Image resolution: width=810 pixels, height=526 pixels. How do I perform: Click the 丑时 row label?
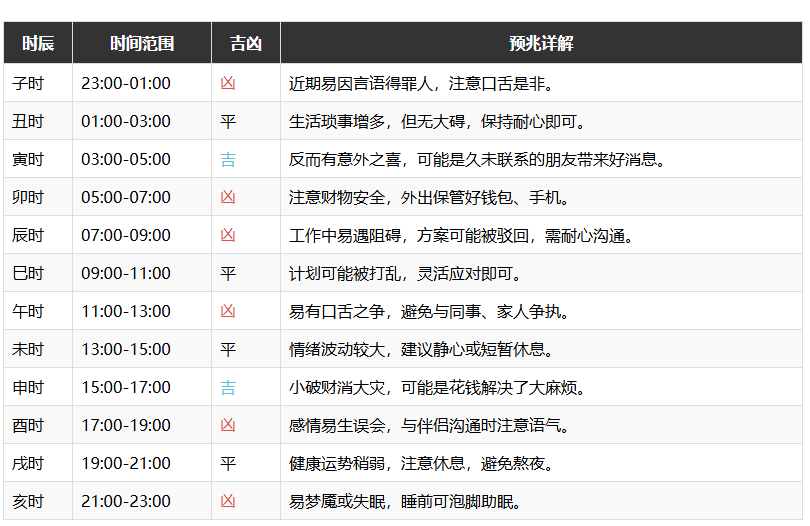(28, 121)
